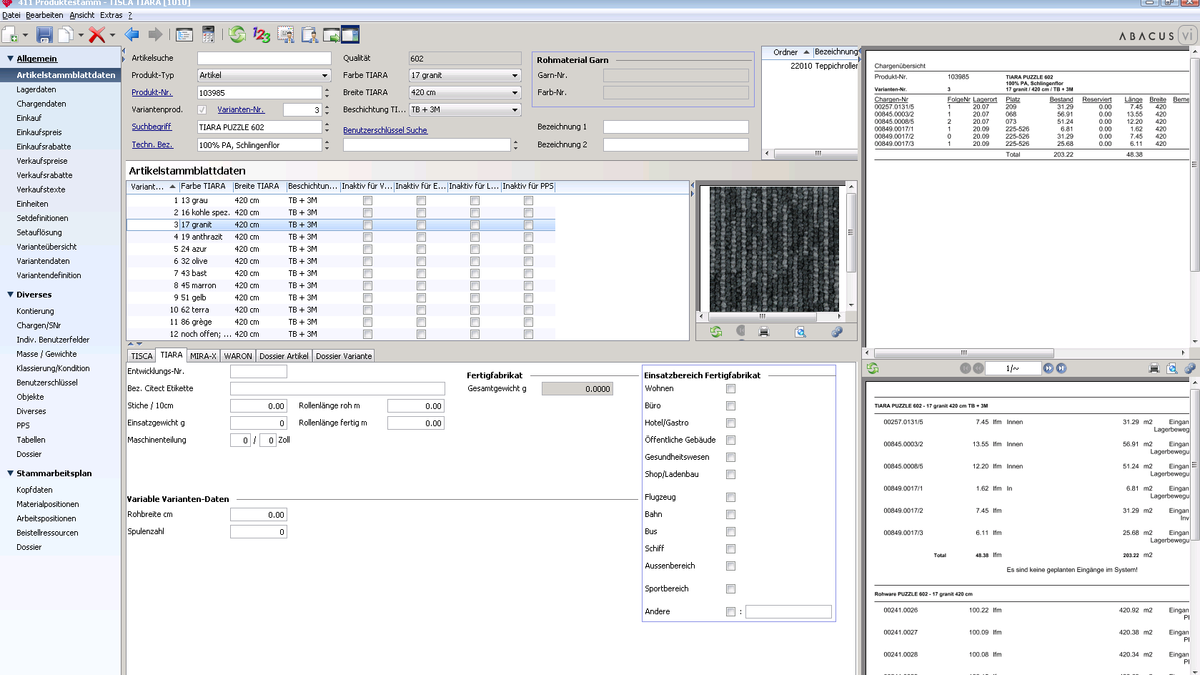Check the Aussenbereich box
This screenshot has height=675, width=1200.
[731, 566]
